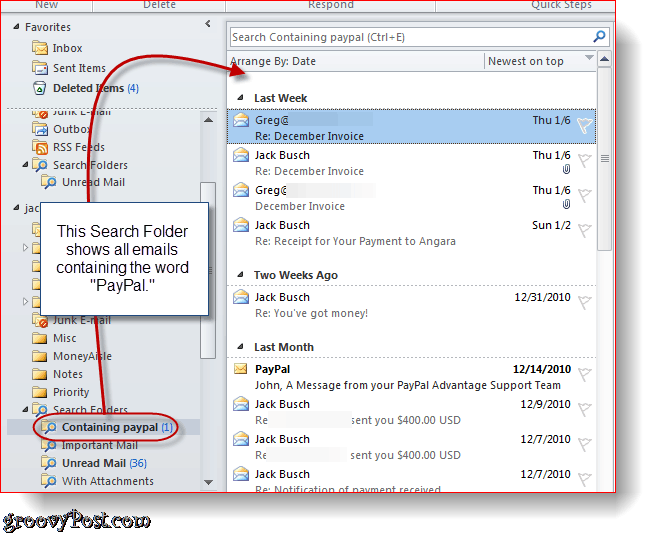
Task: Click the folder pane scrollbar thumb
Action: [x=208, y=270]
